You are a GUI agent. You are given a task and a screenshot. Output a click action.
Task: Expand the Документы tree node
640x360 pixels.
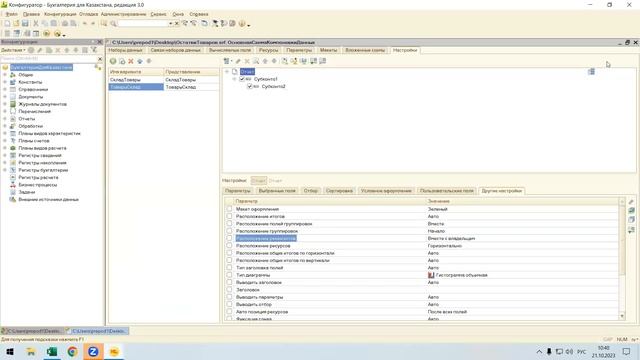coord(5,97)
